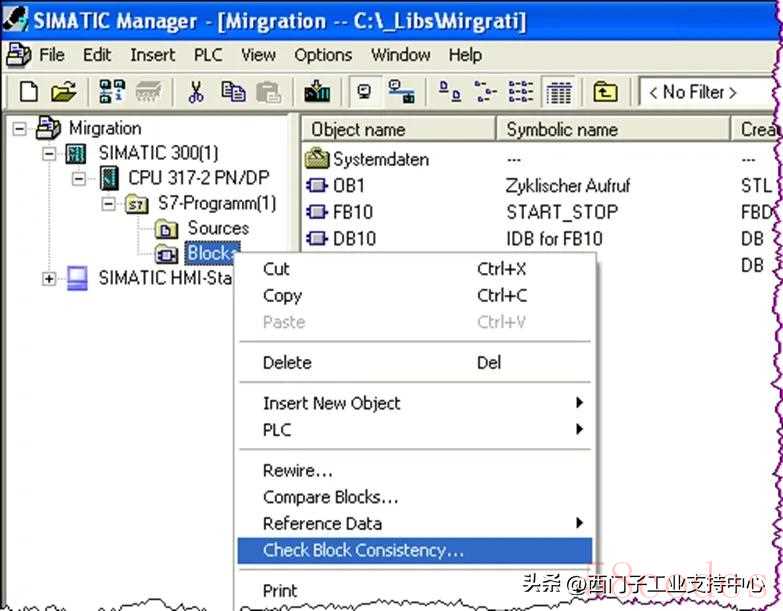Open the Edit menu
Viewport: 783px width, 611px height.
point(97,55)
